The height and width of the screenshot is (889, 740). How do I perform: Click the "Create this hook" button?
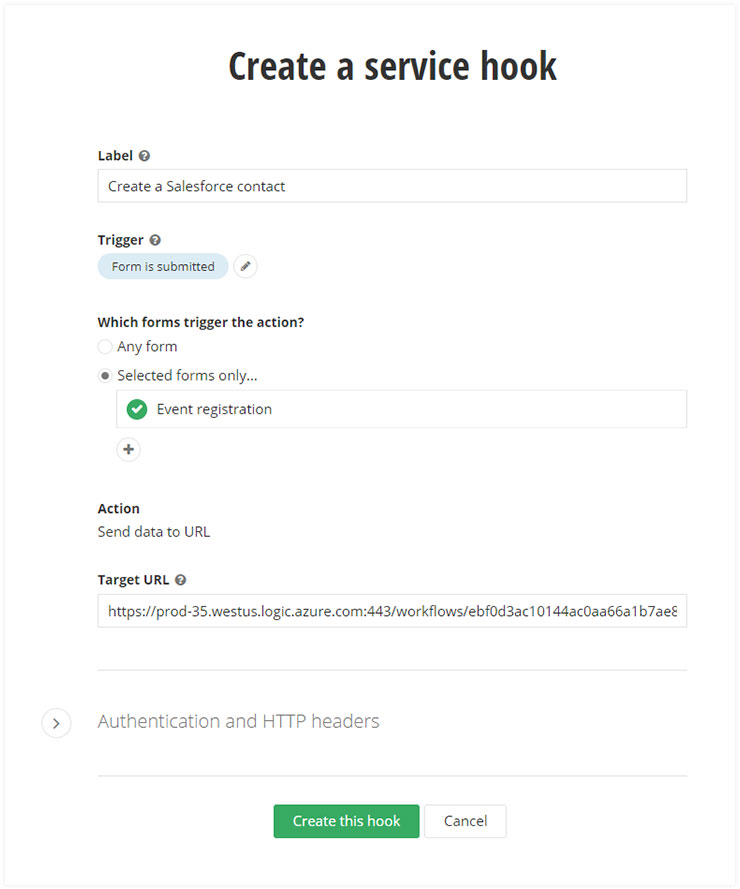(x=346, y=821)
